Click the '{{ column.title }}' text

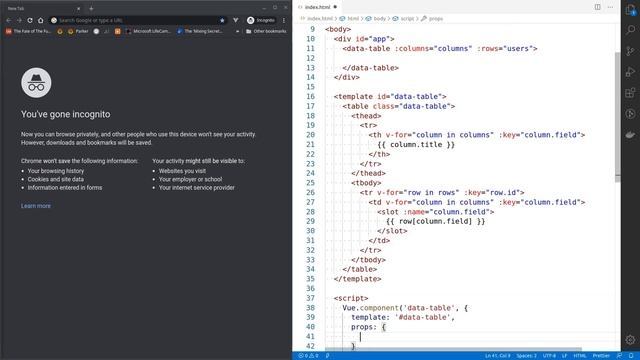(416, 144)
